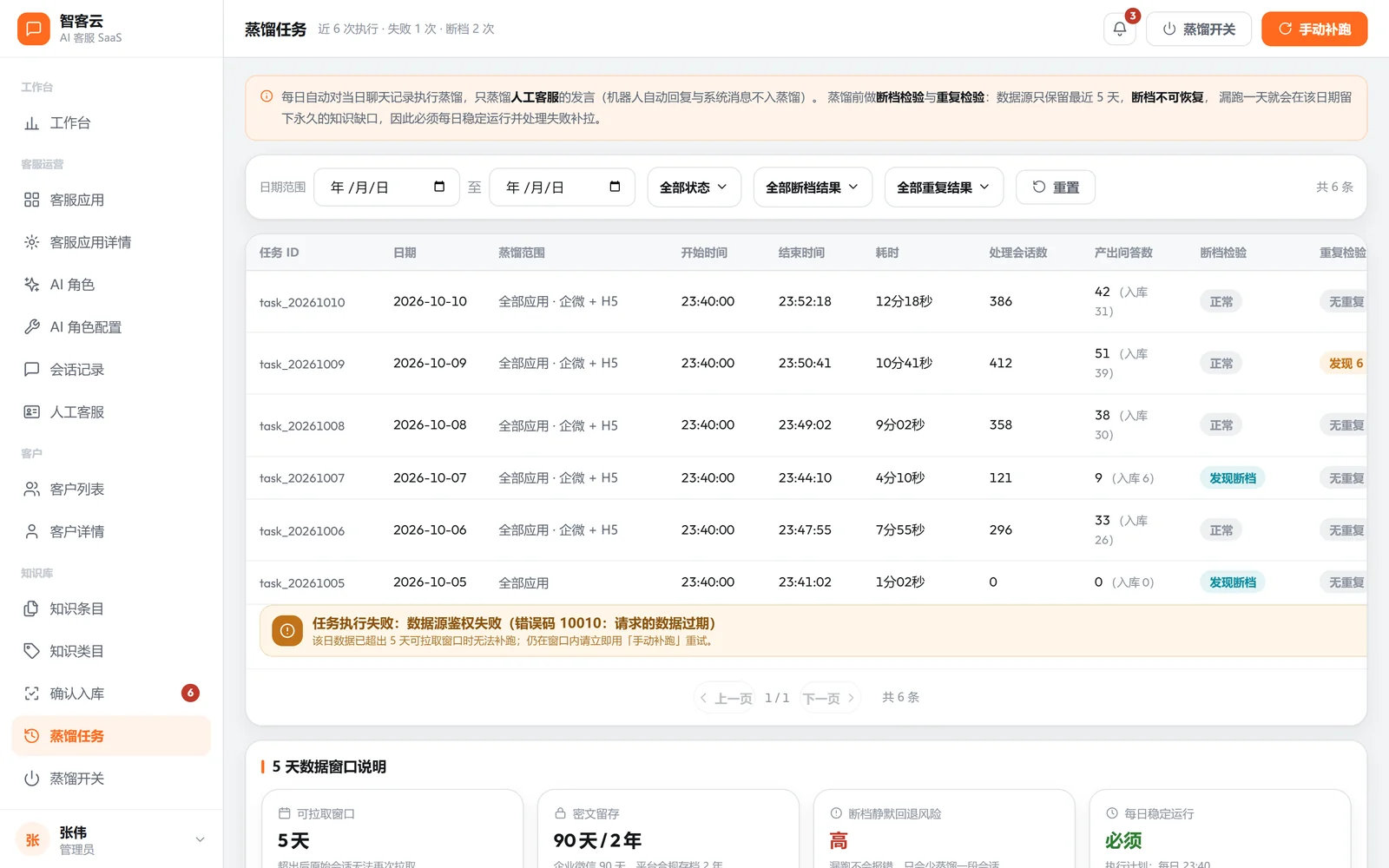This screenshot has width=1389, height=868.
Task: Click the 蒸馏任务 history icon
Action: pos(32,736)
